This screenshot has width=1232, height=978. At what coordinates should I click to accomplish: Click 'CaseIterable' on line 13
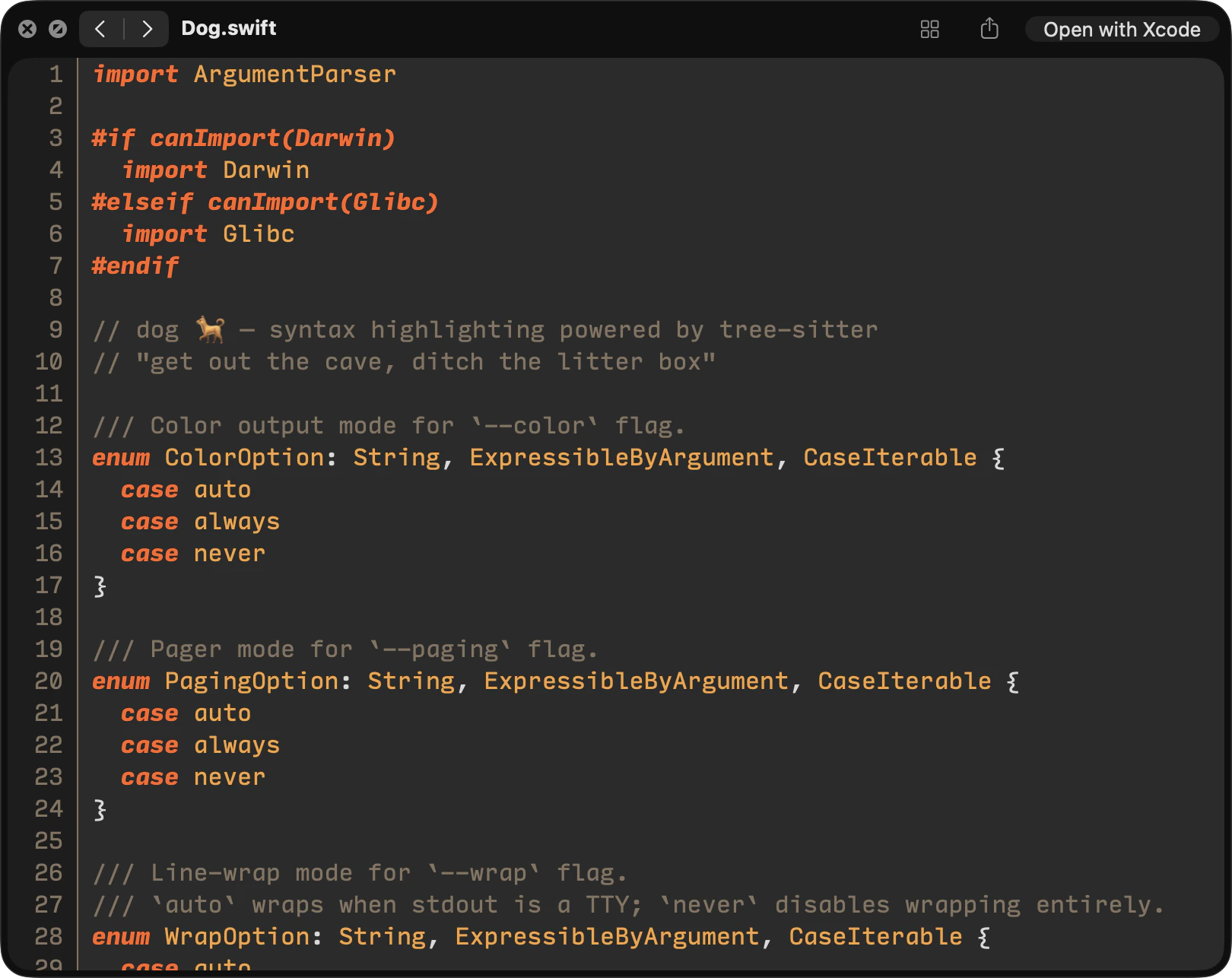[890, 457]
